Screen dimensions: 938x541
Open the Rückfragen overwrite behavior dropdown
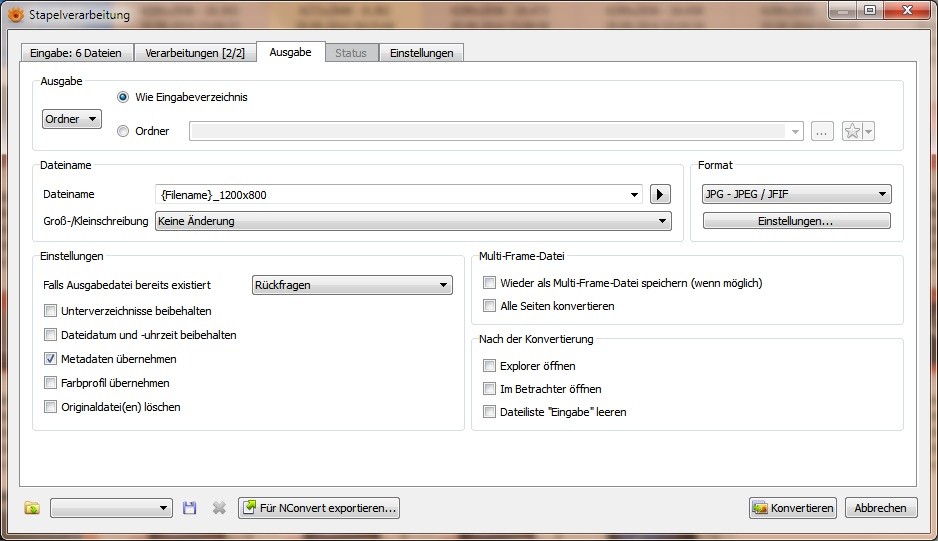(x=352, y=285)
